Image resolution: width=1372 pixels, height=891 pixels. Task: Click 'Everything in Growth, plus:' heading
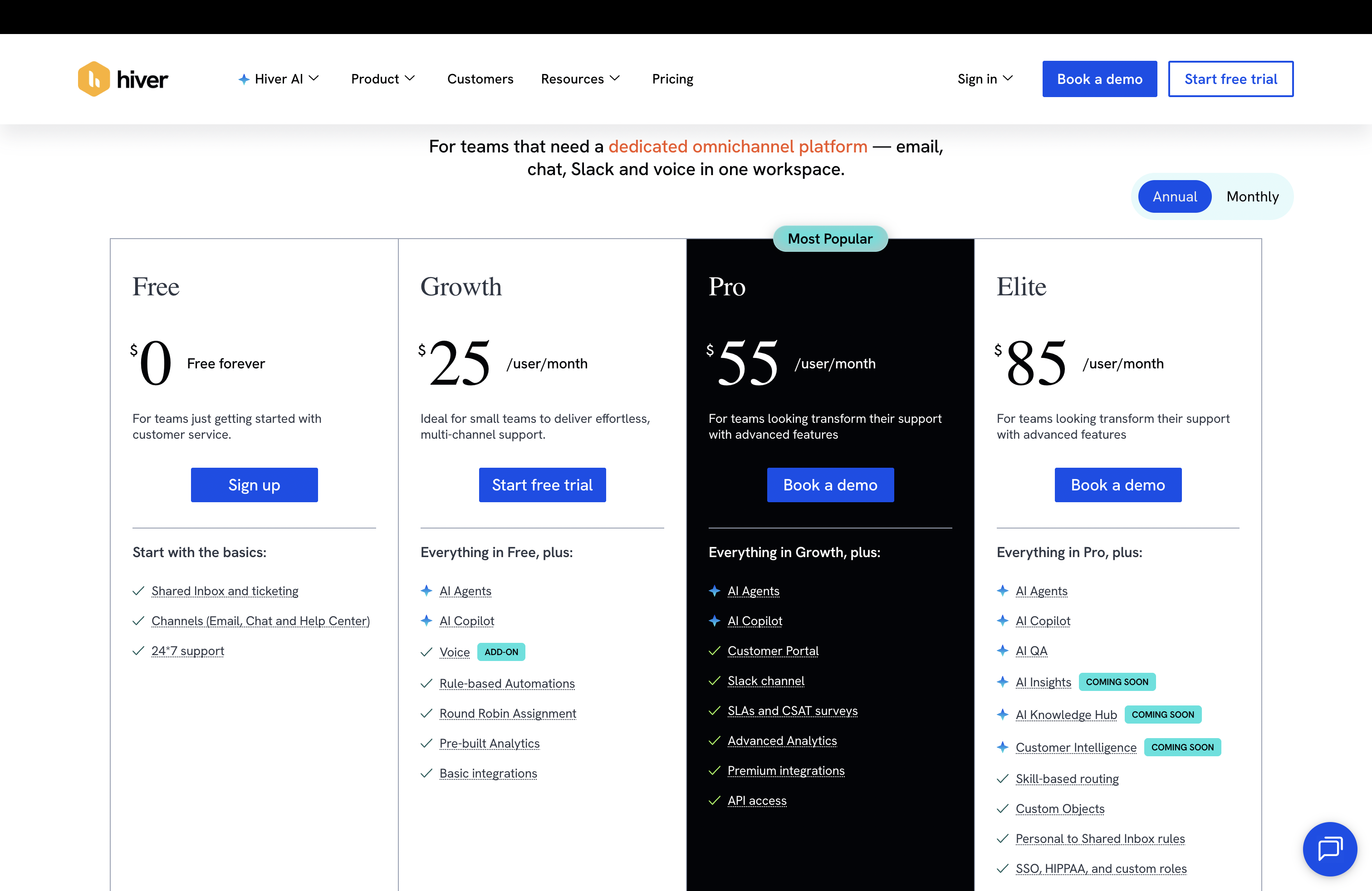click(794, 552)
